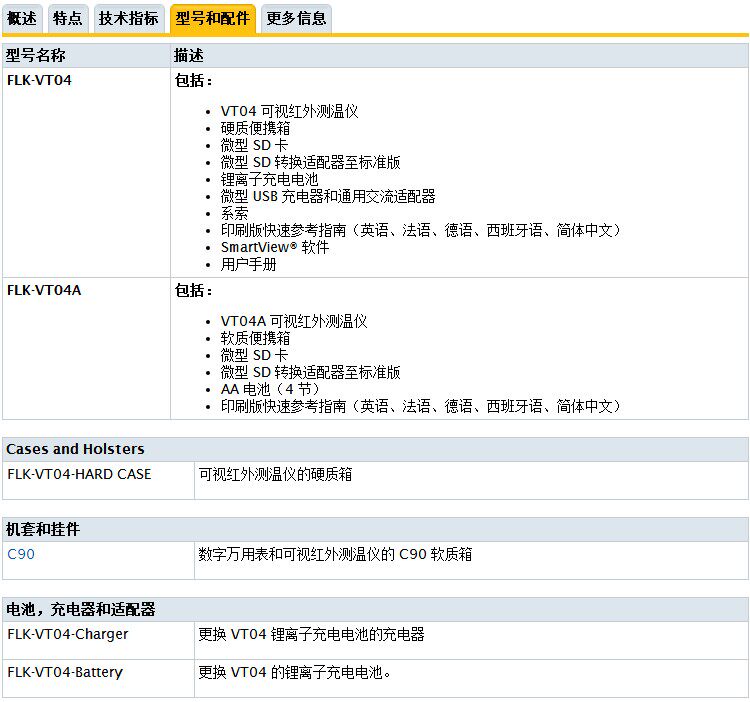Click '微型 USB 充电器和通用交流适配器' item
The width and height of the screenshot is (750, 702).
click(x=328, y=197)
